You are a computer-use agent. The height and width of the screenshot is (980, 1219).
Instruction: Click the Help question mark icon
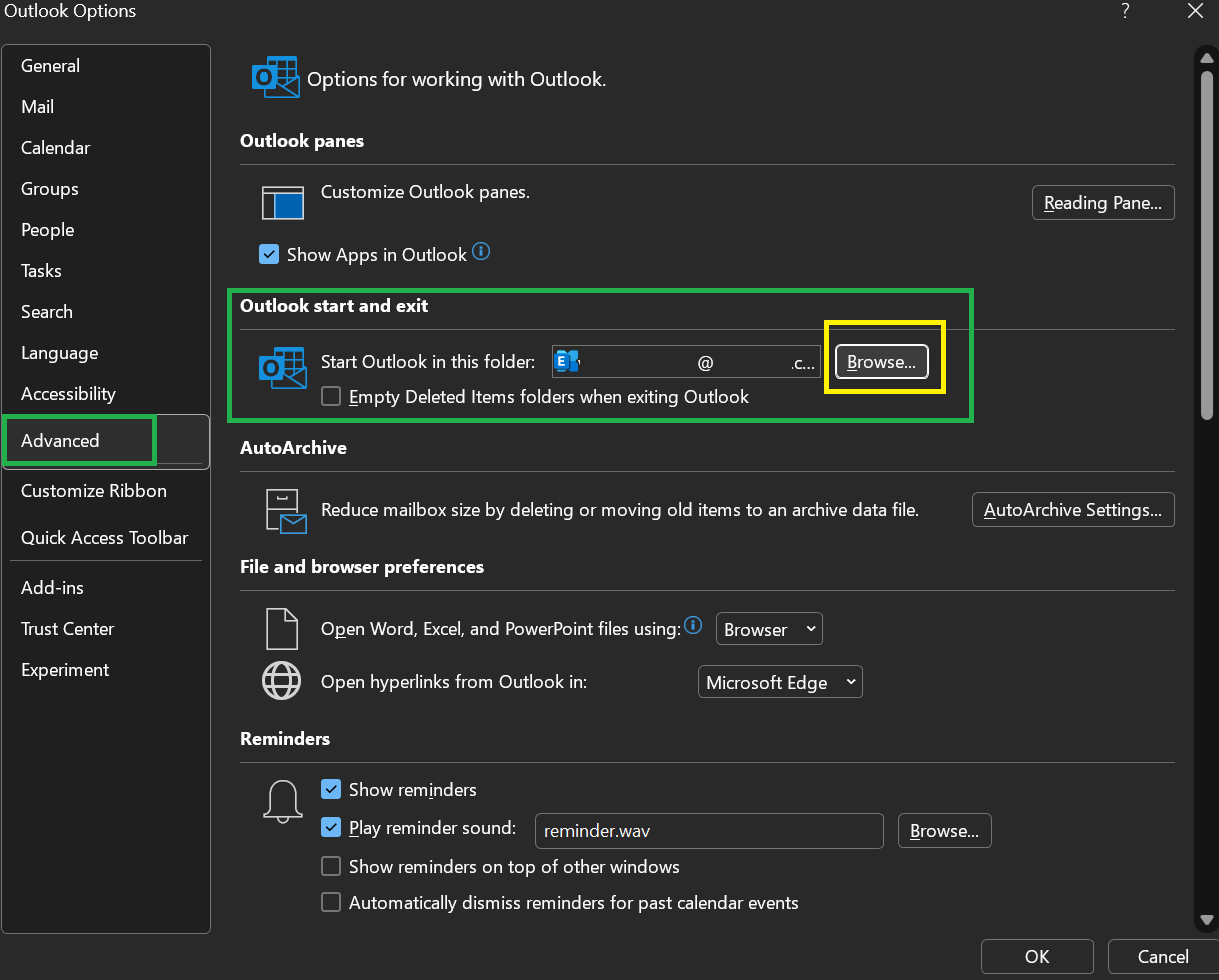click(x=1124, y=11)
